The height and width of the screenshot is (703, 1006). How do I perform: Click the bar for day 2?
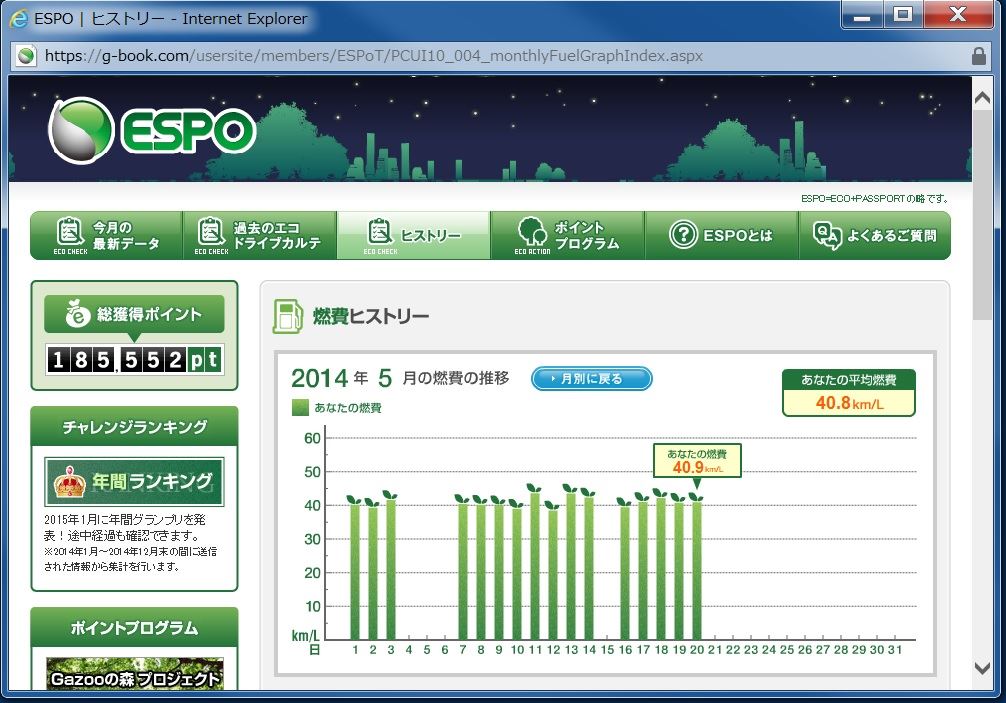coord(373,573)
